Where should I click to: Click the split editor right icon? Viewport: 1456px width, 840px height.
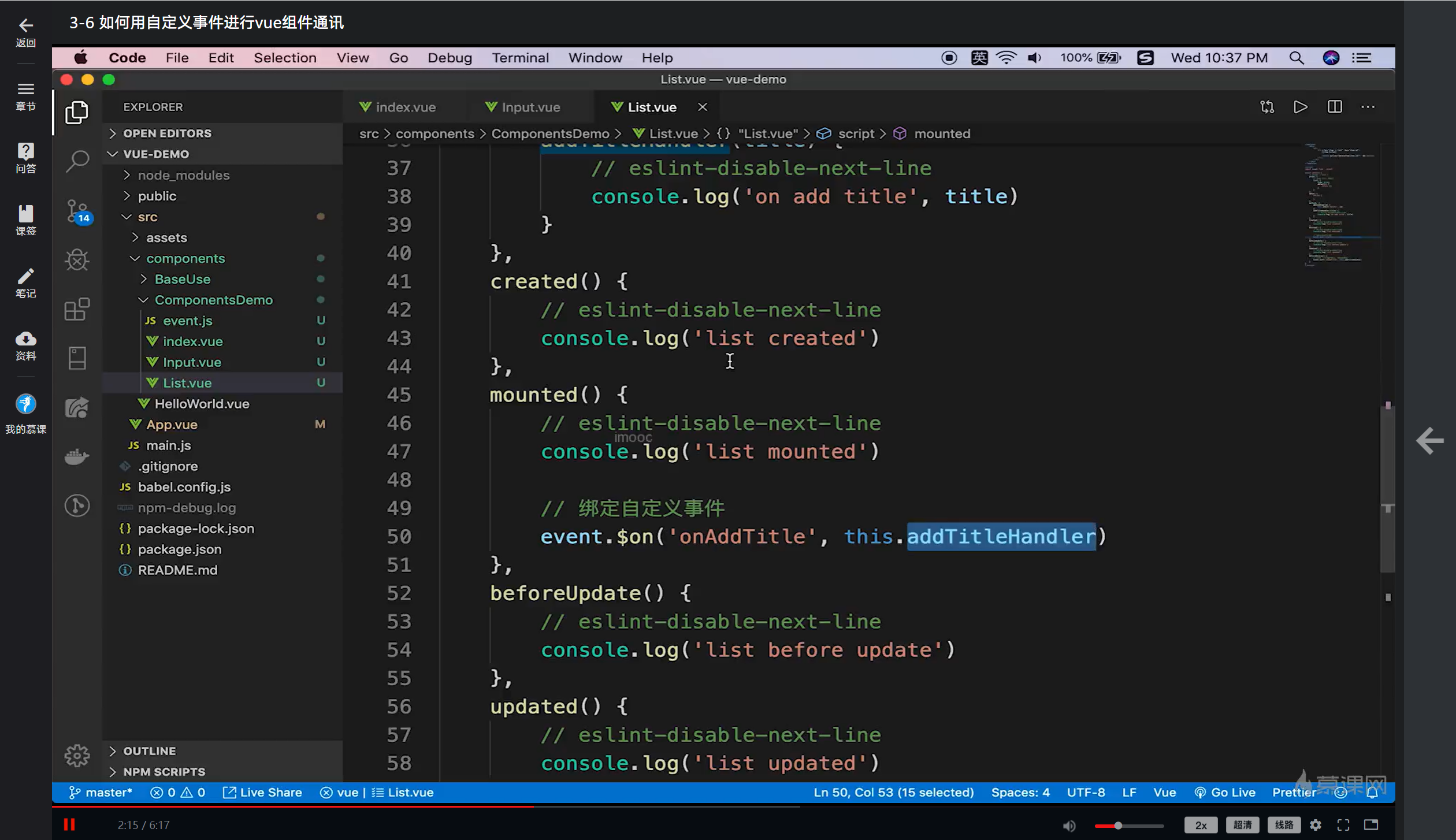pos(1335,107)
